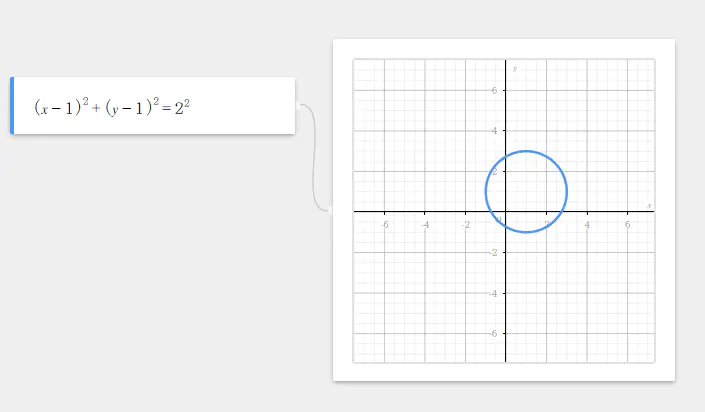Screen dimensions: 705x412
Task: Click the -6 tick label on x-axis
Action: click(x=385, y=224)
